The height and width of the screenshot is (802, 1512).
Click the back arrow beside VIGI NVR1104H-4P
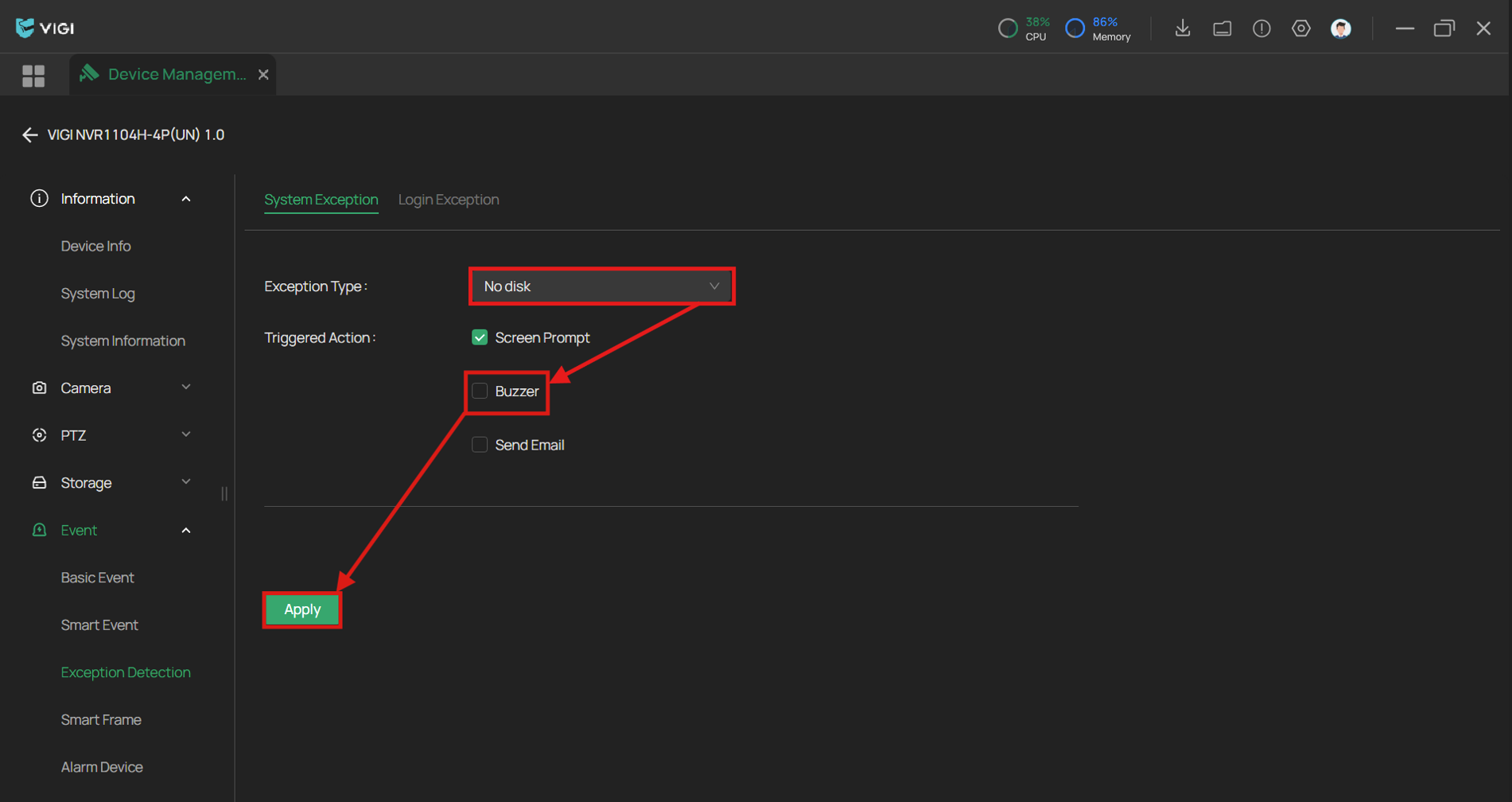click(30, 135)
